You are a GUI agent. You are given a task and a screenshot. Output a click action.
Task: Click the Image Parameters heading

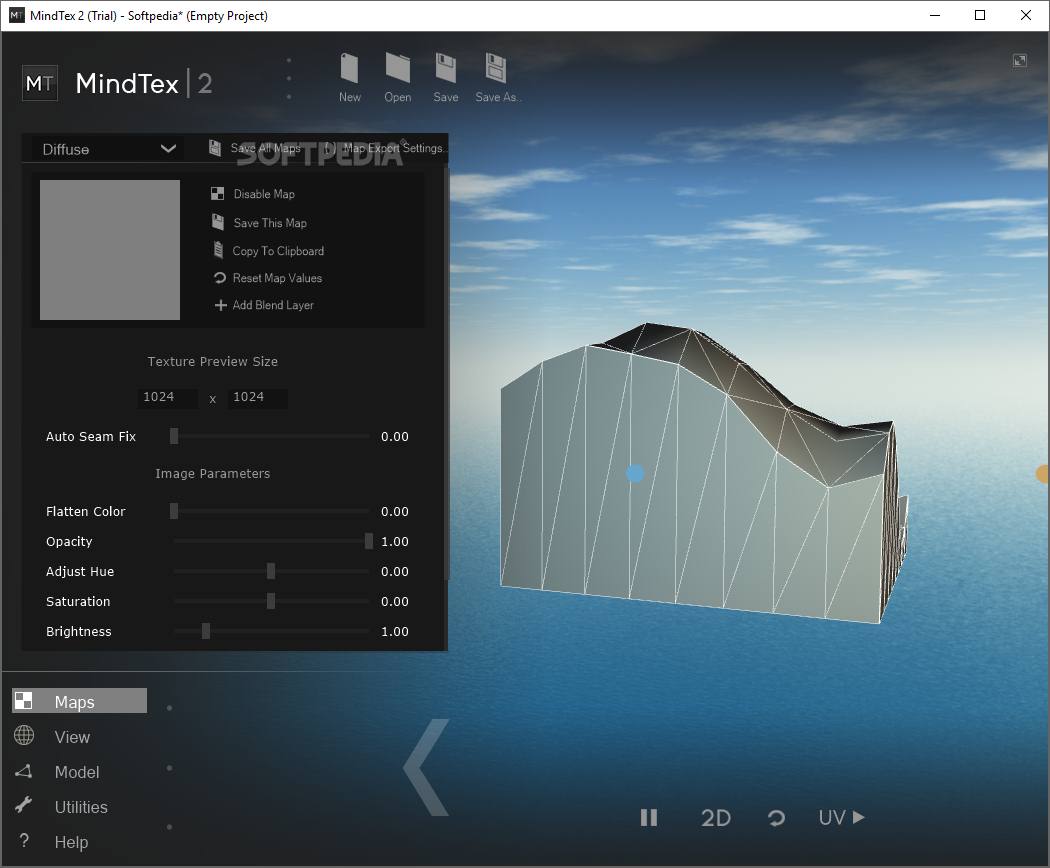coord(213,474)
